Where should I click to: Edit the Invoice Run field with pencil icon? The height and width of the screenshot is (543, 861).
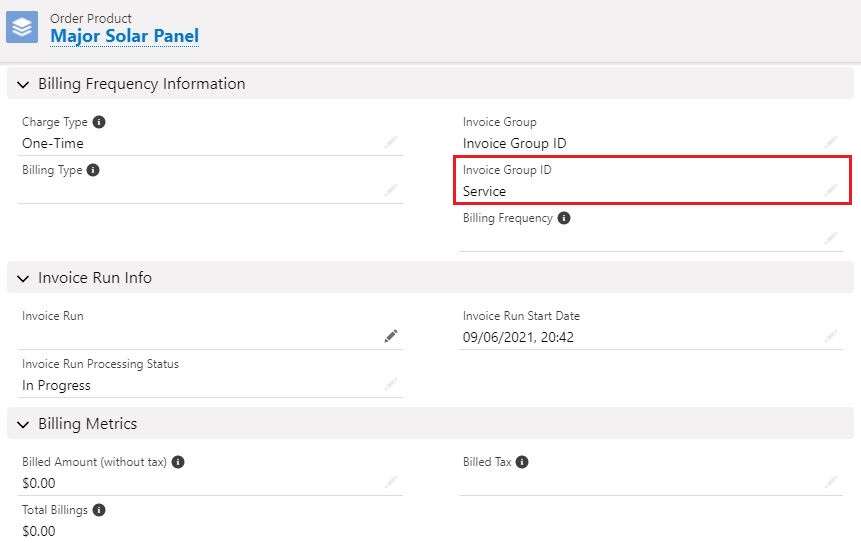[x=391, y=336]
